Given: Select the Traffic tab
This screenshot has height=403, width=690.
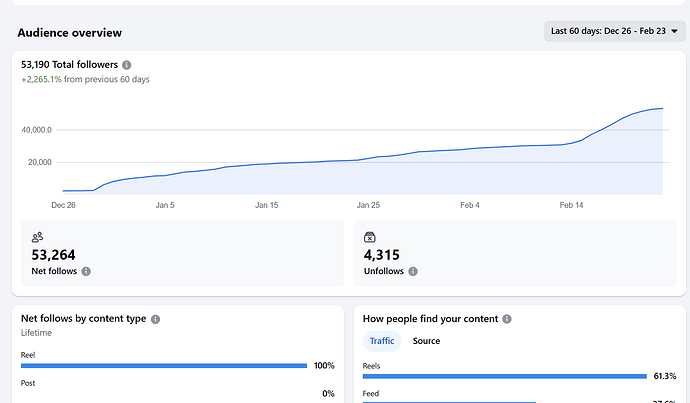Looking at the screenshot, I should 382,341.
